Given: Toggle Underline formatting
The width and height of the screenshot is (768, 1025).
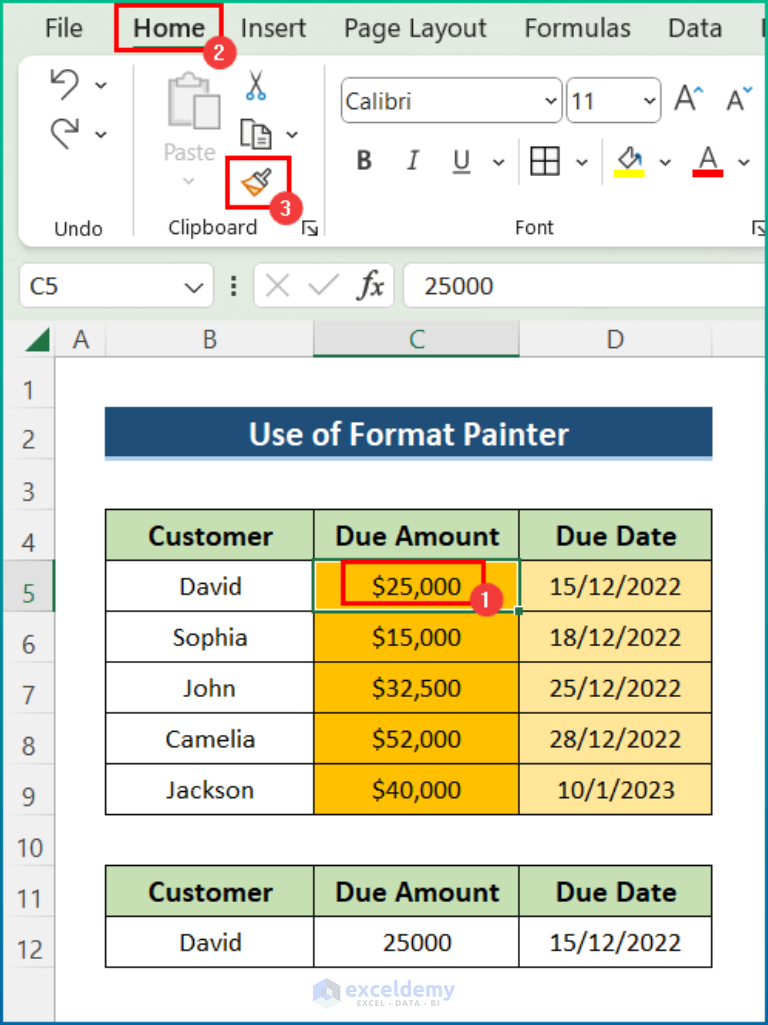Looking at the screenshot, I should pos(462,161).
